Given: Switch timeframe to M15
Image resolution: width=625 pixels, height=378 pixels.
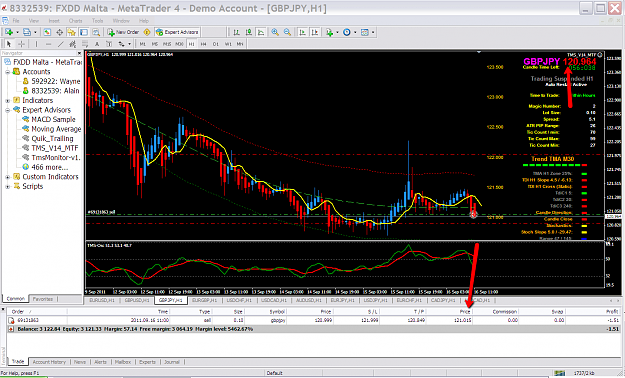Looking at the screenshot, I should coord(167,44).
